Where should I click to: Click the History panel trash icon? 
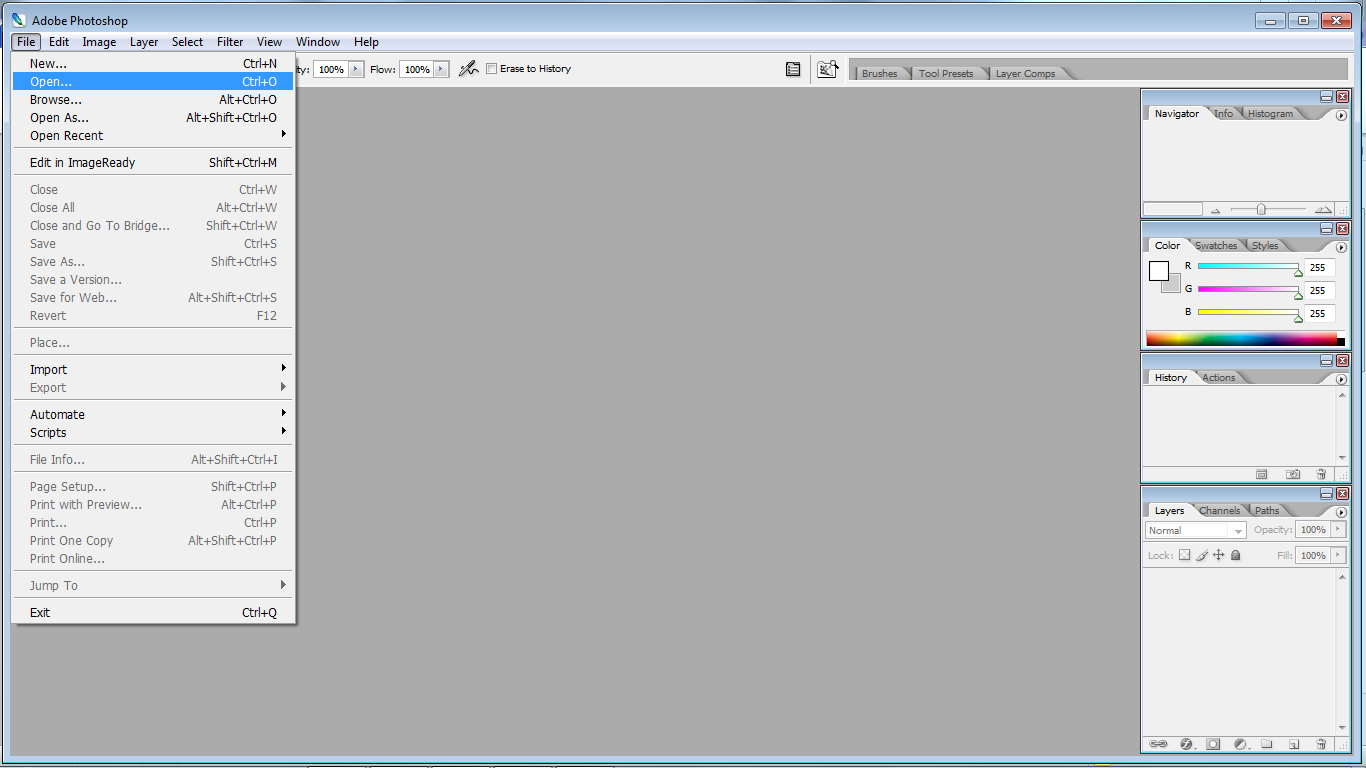(1321, 474)
